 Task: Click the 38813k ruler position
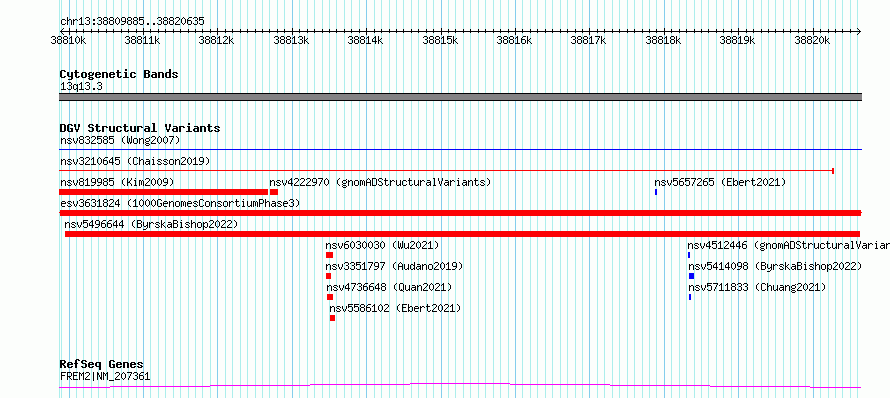pos(292,40)
